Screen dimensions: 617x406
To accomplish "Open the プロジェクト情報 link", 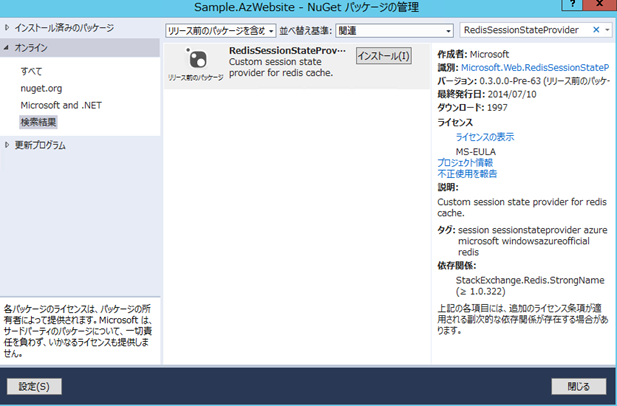I will pos(465,162).
